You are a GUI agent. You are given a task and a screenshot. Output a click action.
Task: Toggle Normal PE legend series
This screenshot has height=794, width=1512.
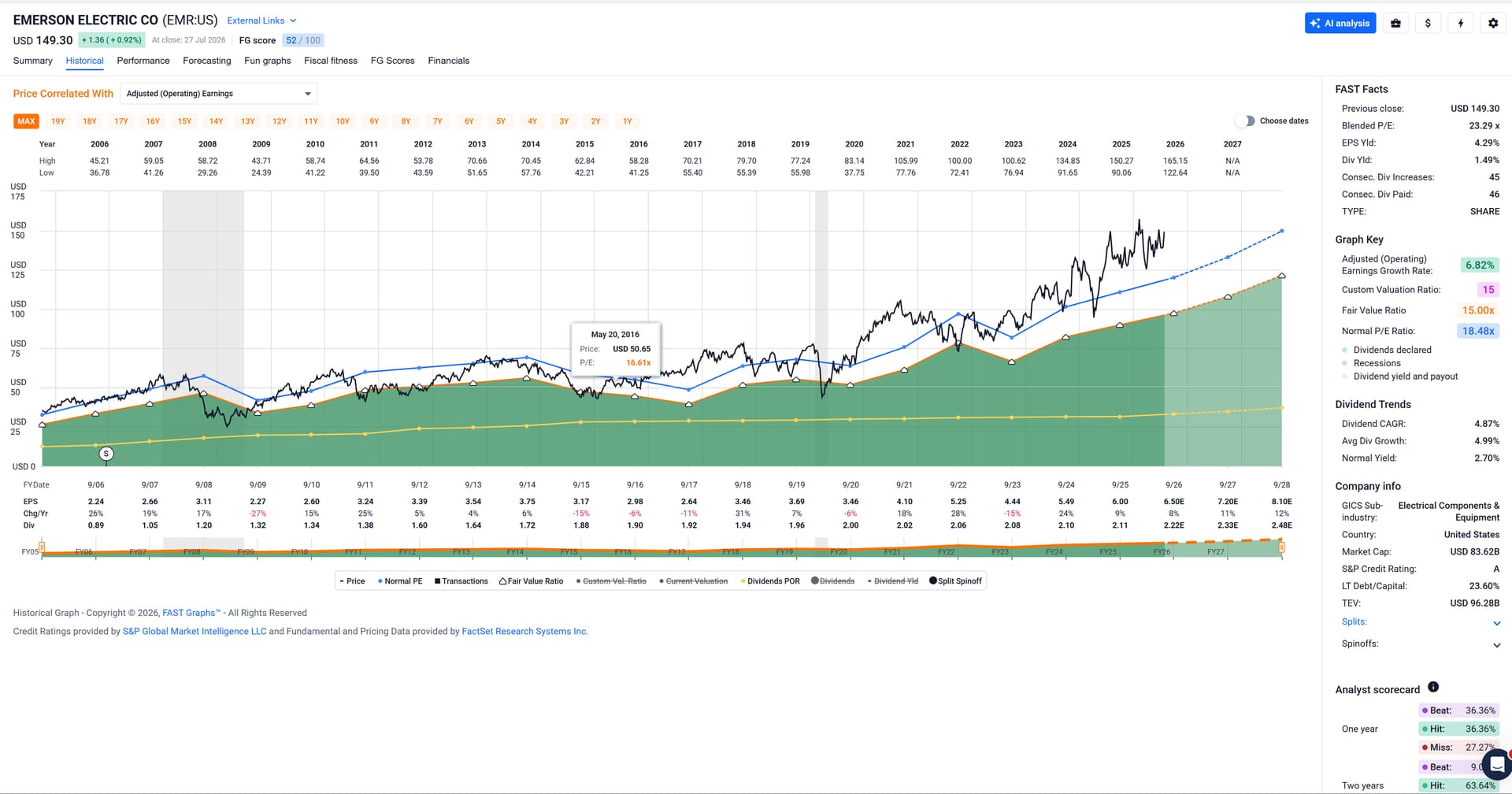(x=400, y=581)
